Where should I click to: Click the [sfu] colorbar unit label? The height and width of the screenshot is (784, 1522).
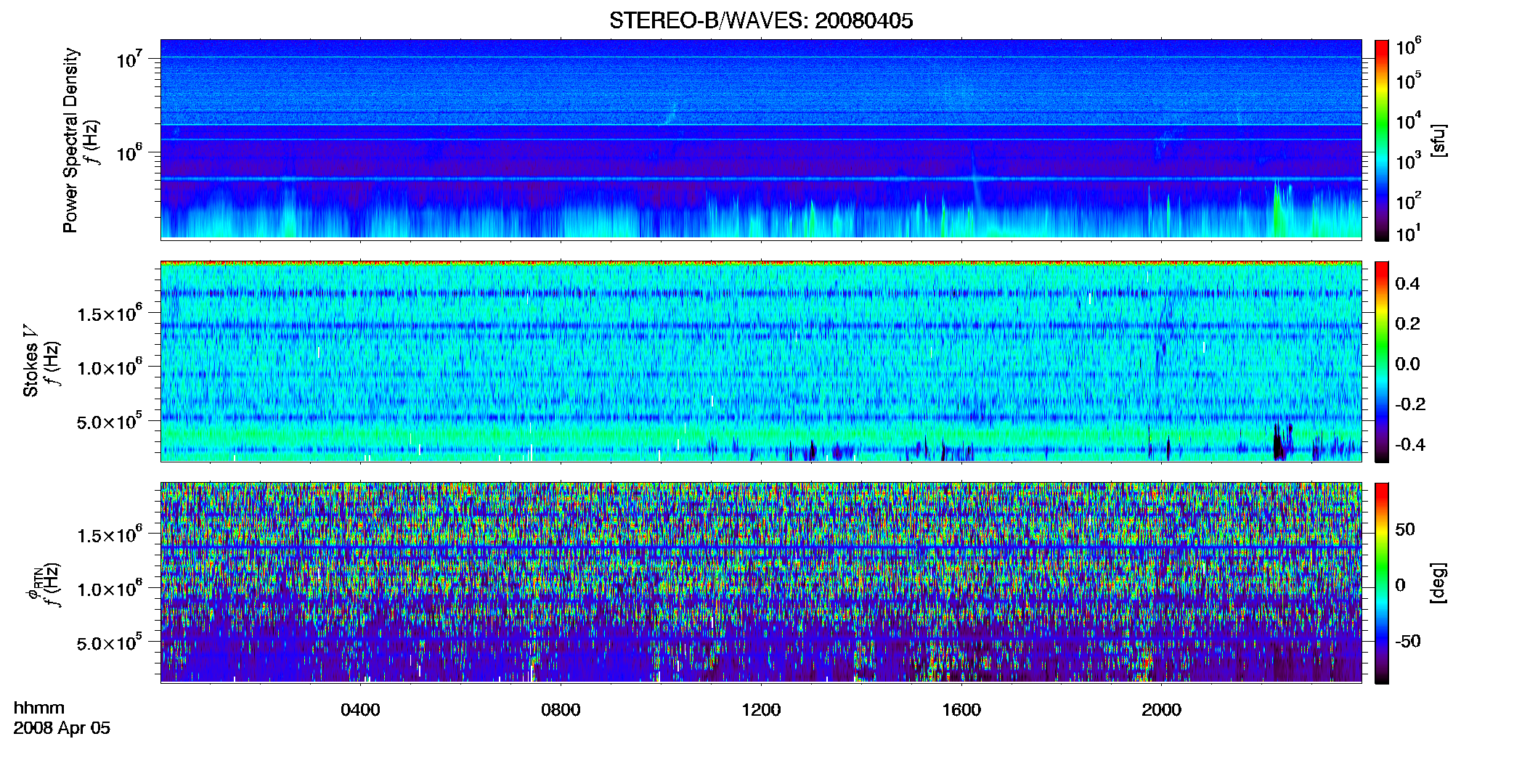point(1438,140)
